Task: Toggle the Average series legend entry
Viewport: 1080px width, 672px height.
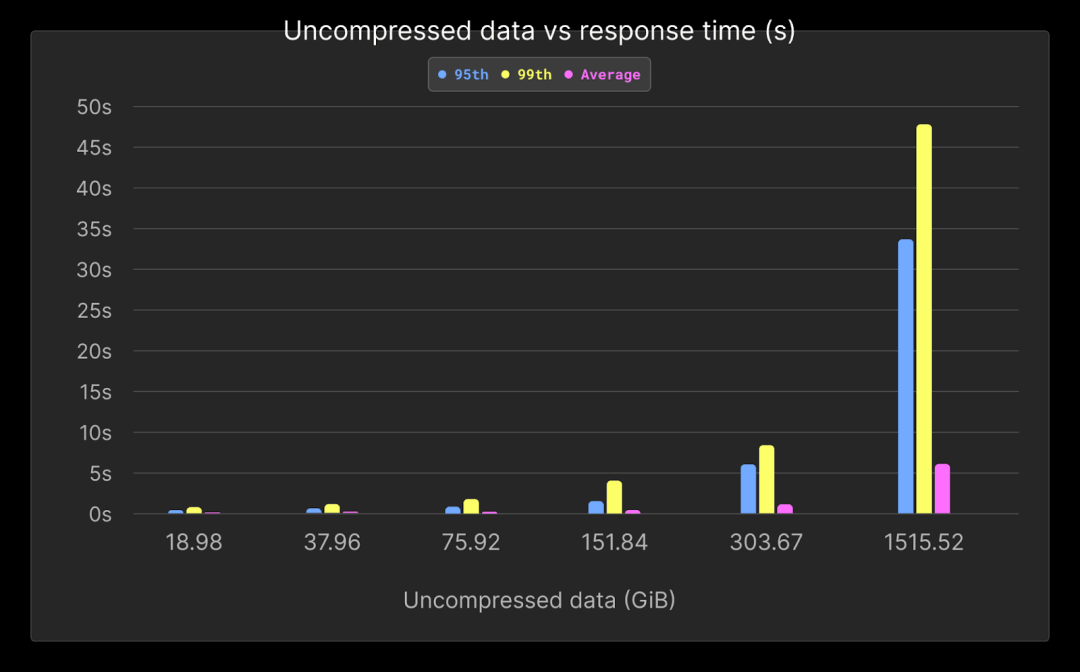Action: click(603, 74)
